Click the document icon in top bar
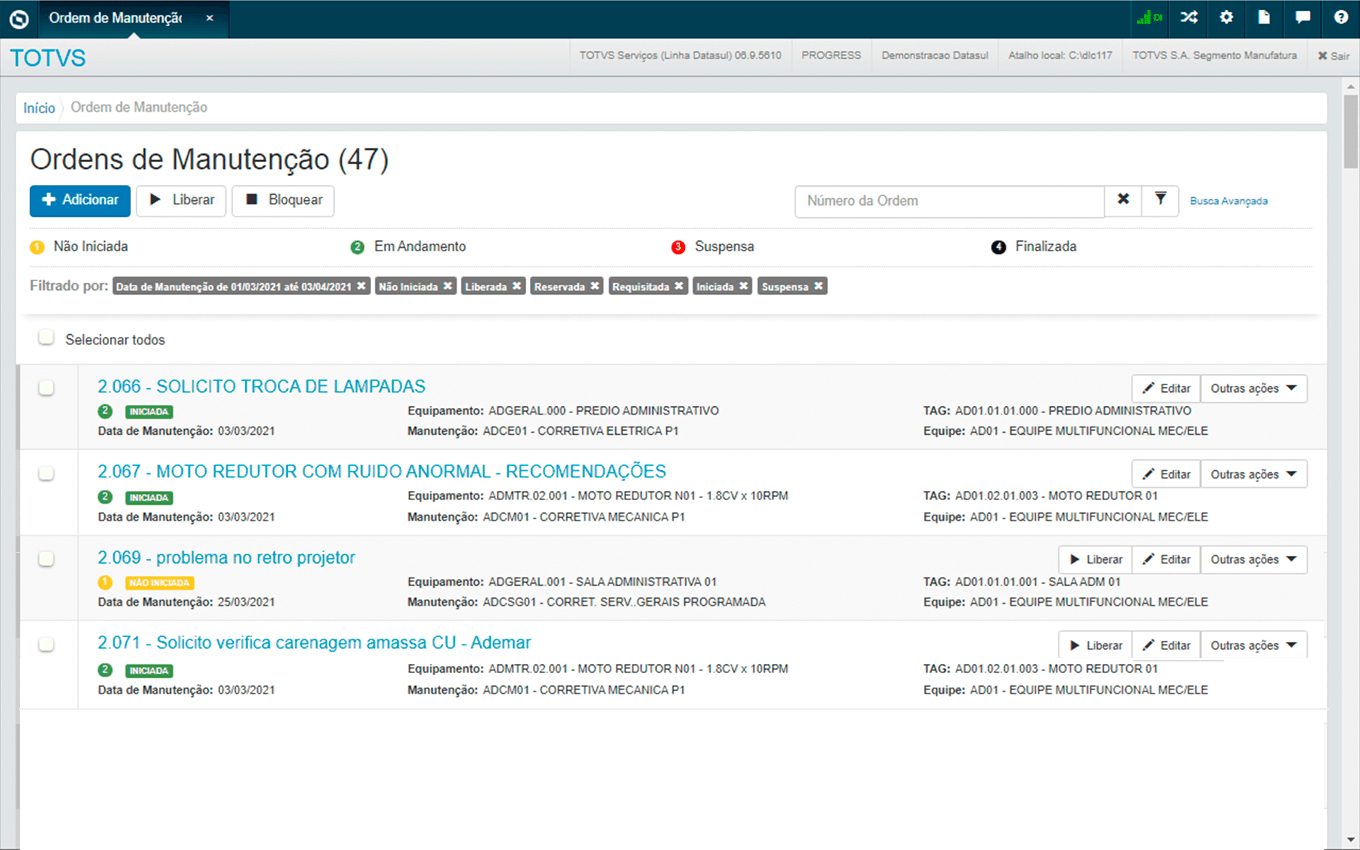Screen dimensions: 1360x850 (x=1264, y=18)
